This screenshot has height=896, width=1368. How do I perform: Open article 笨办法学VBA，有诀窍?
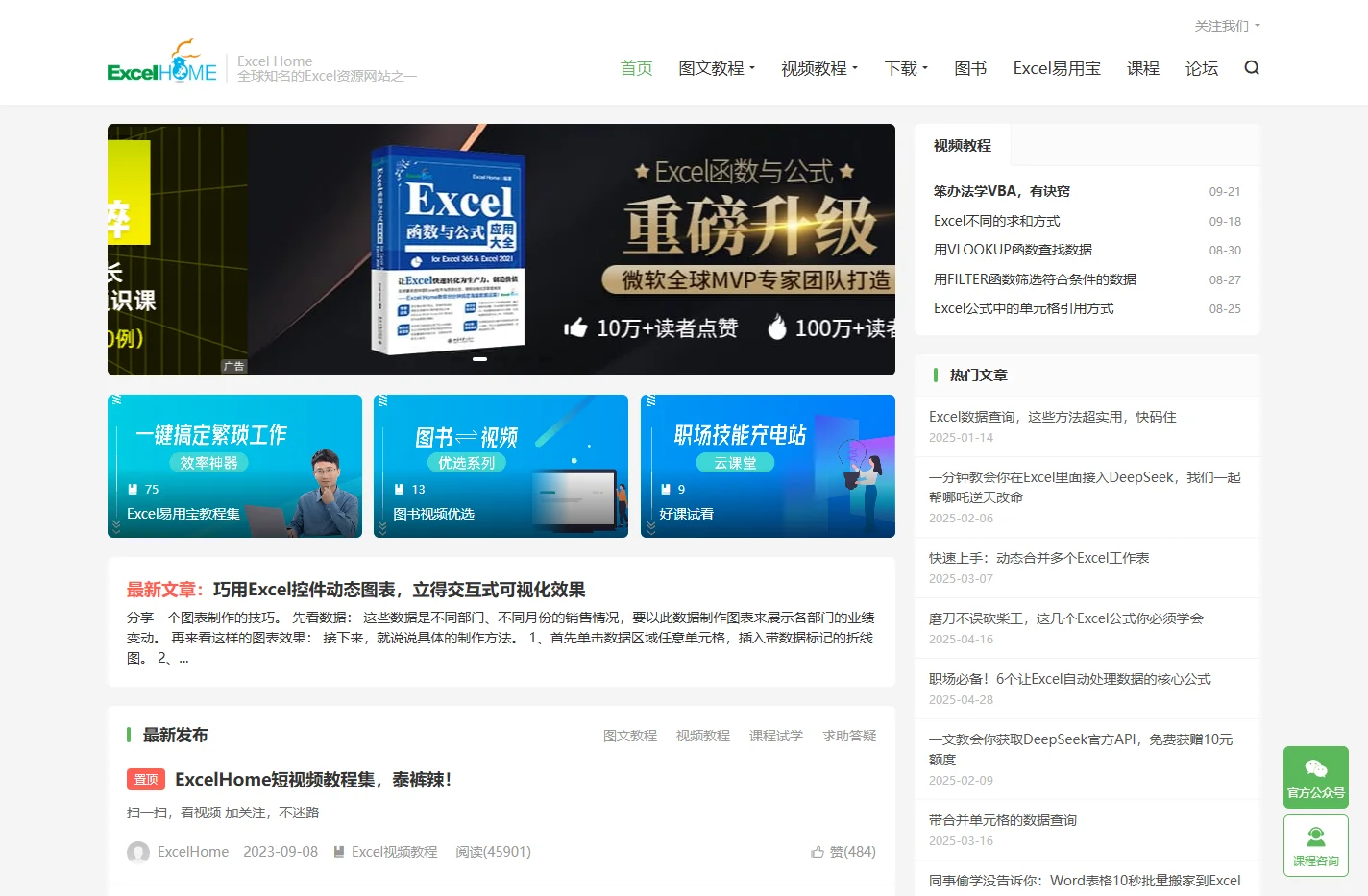1002,191
